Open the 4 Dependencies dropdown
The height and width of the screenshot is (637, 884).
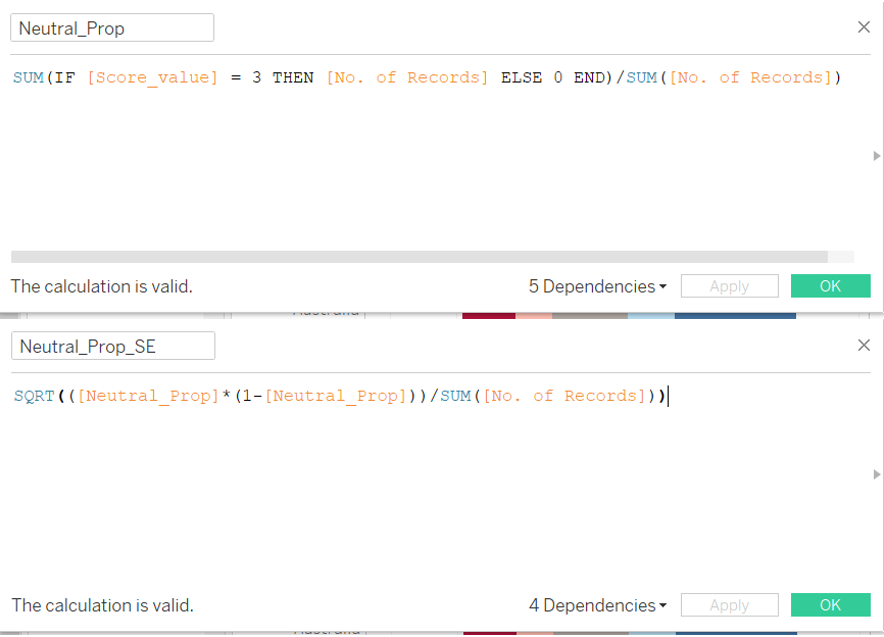tap(597, 605)
